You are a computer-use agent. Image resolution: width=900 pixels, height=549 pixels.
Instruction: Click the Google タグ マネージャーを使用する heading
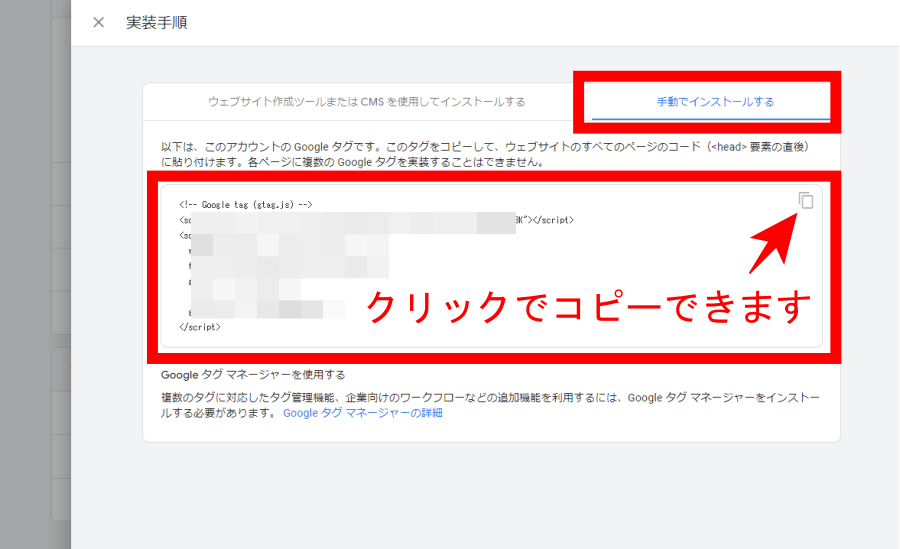pos(253,375)
